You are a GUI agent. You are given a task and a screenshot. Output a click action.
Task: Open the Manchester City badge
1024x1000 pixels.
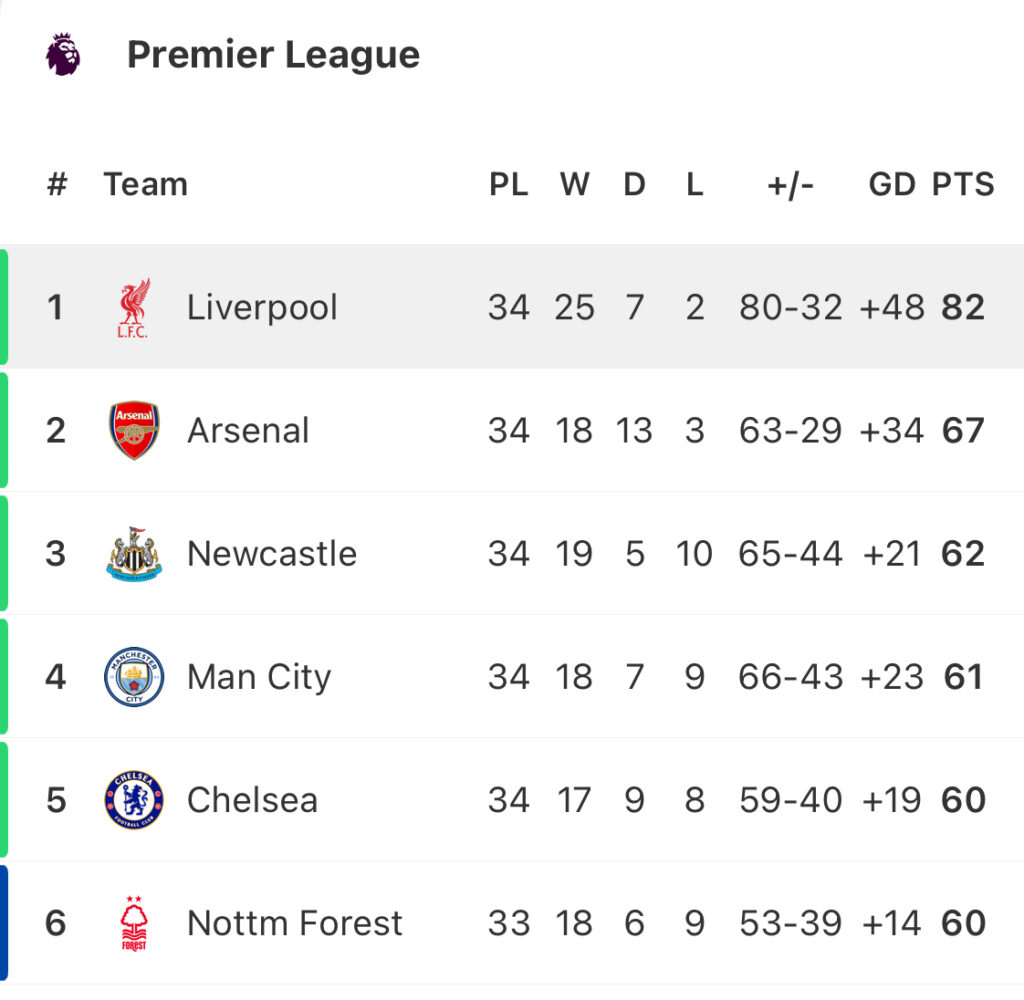coord(134,677)
